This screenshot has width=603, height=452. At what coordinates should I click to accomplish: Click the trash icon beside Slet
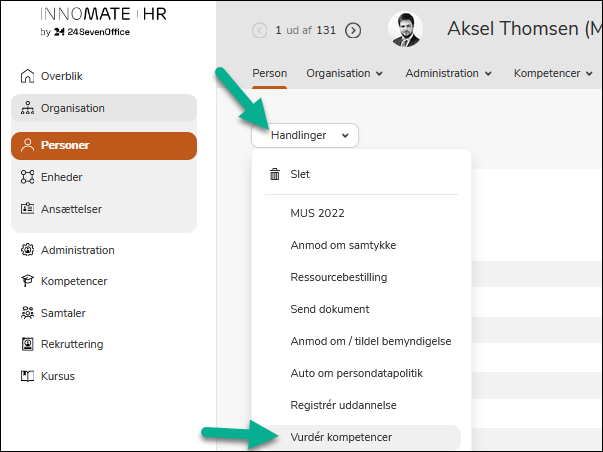click(275, 174)
